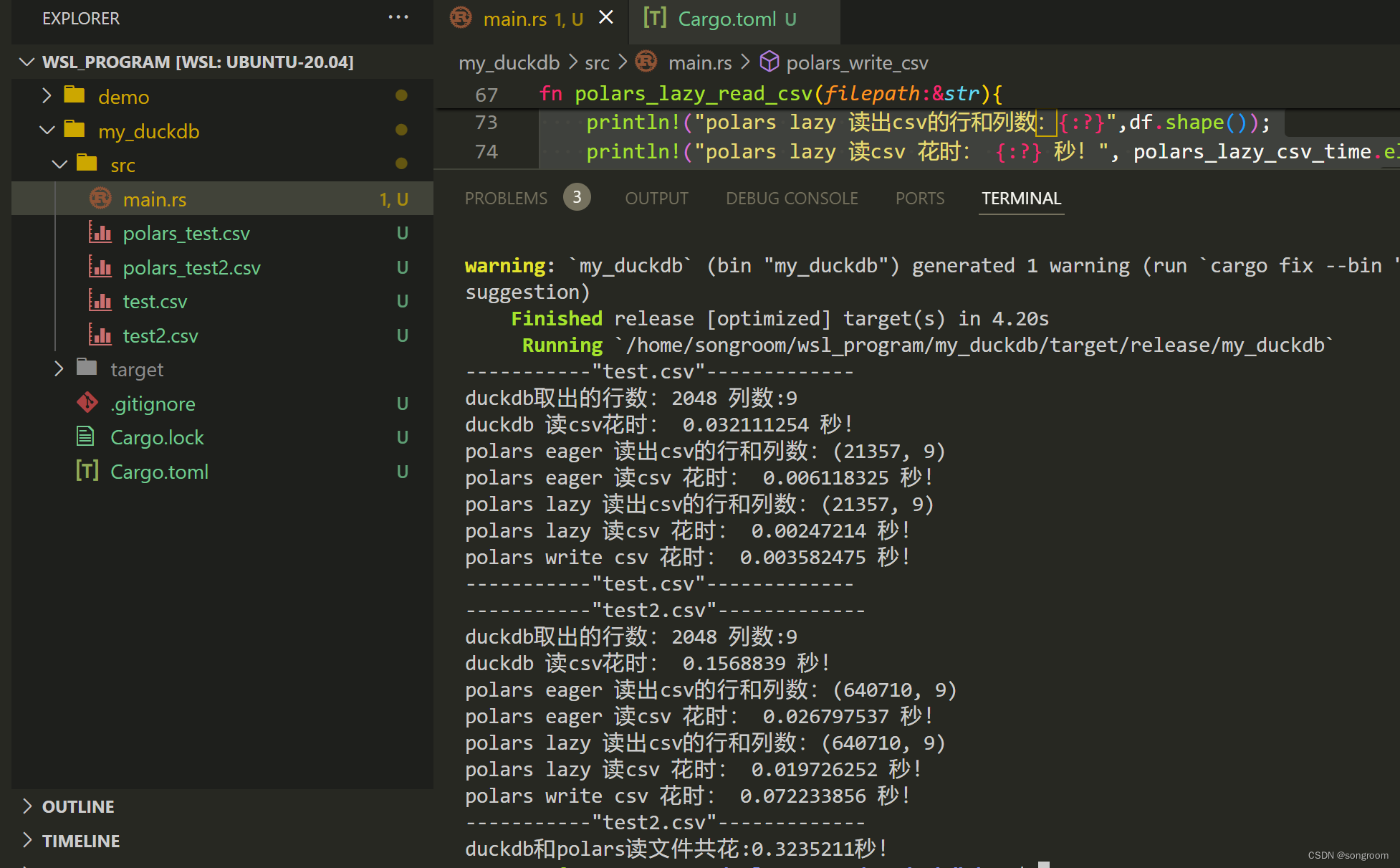Screen dimensions: 1400x868
Task: Open the PORTS panel
Action: click(x=919, y=198)
